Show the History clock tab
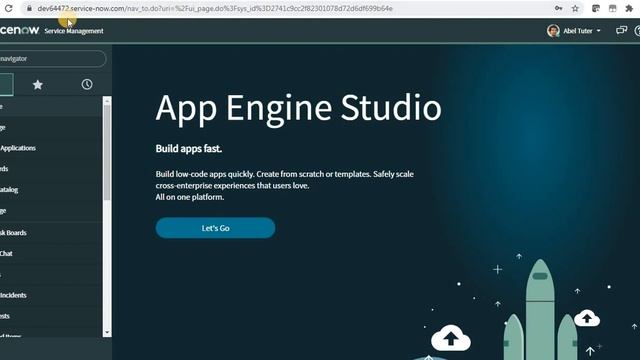 click(87, 84)
